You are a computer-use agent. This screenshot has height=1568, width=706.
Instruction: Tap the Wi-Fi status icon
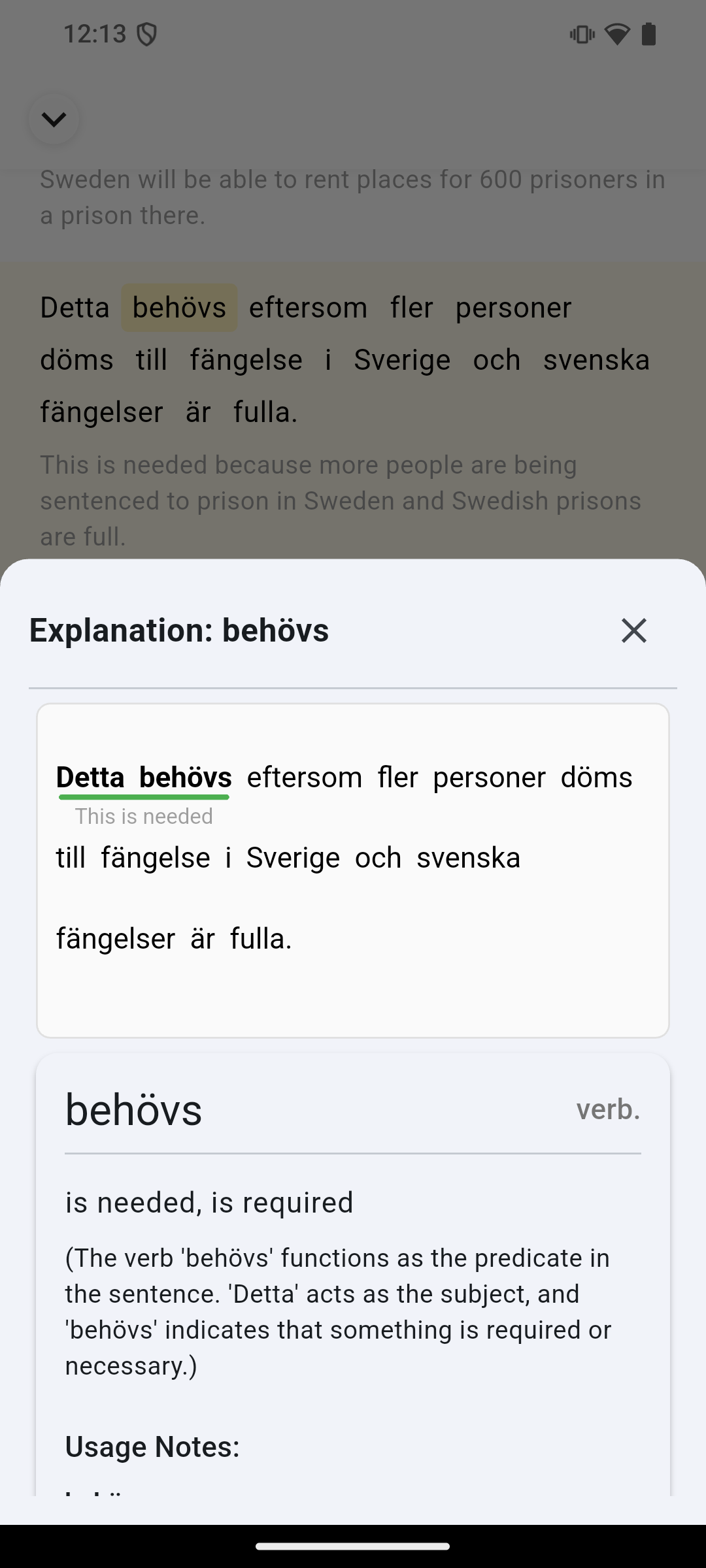(617, 34)
